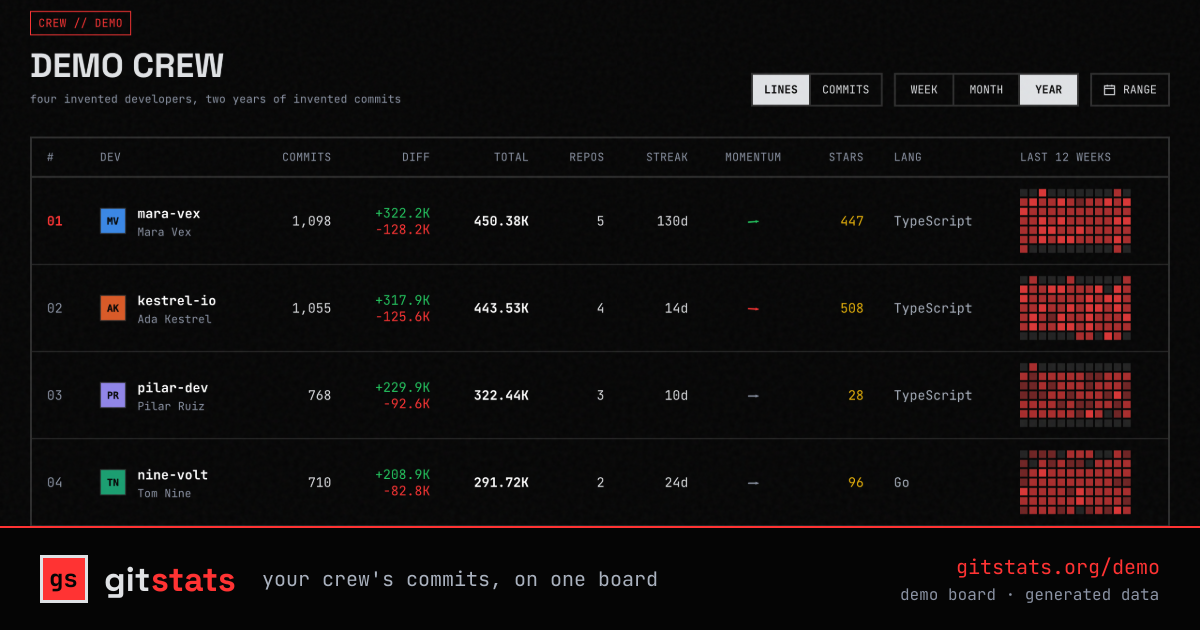Viewport: 1200px width, 630px height.
Task: Click the gs gitstats logo icon
Action: point(64,579)
